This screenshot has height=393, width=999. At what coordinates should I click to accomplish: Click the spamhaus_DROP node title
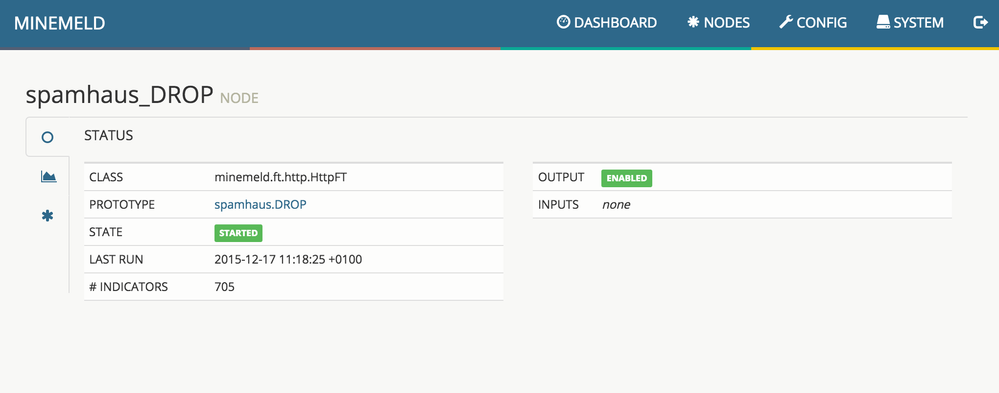119,95
